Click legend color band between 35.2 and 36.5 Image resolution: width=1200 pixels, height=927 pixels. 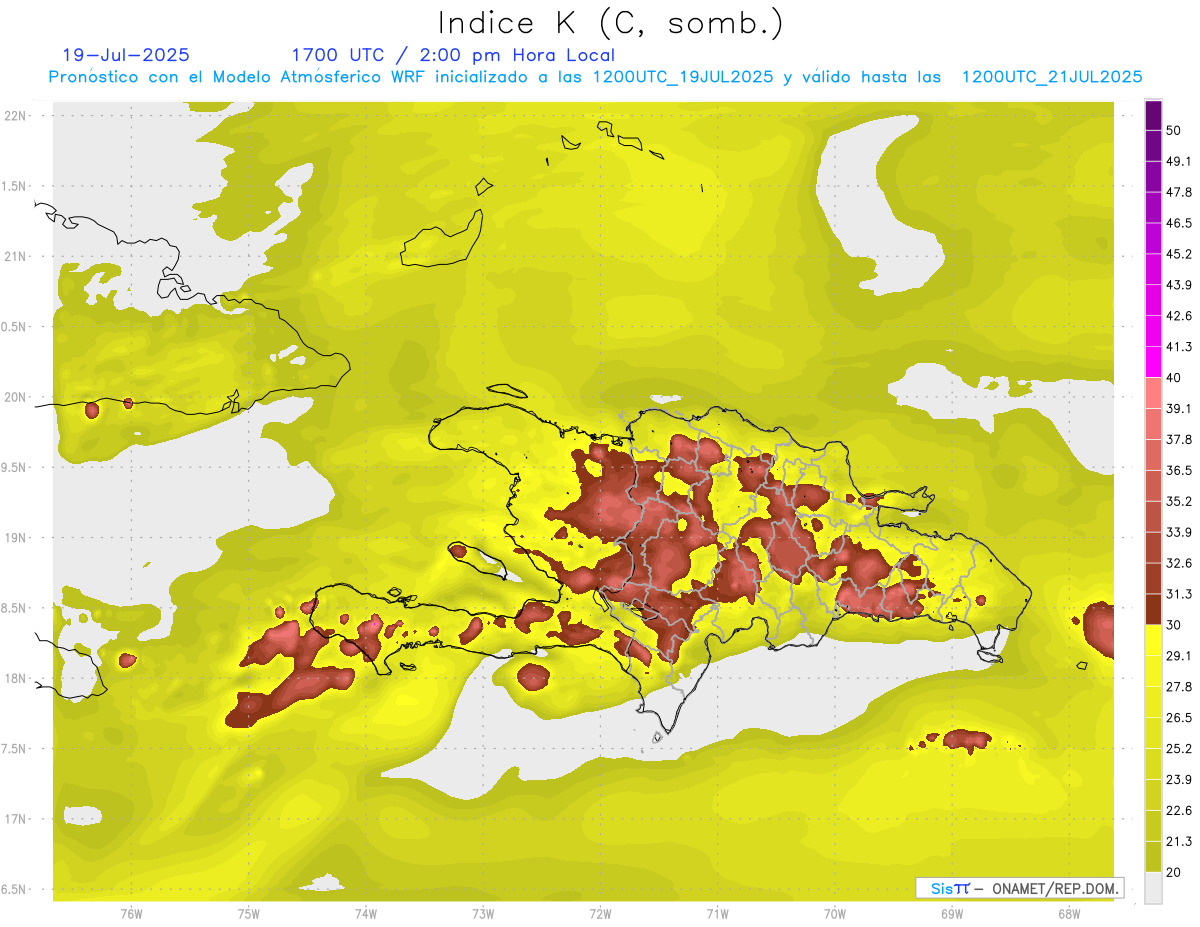(1154, 485)
